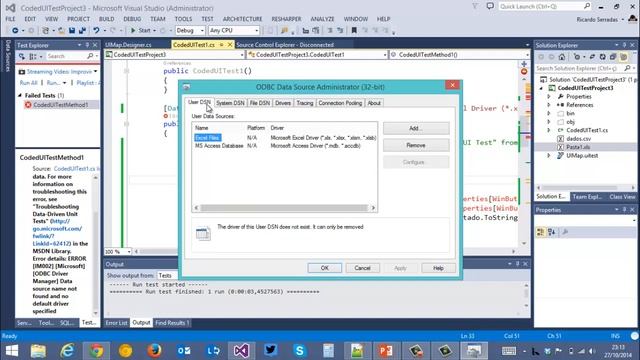Open Skype from the taskbar
This screenshot has height=360, width=640.
pos(299,351)
